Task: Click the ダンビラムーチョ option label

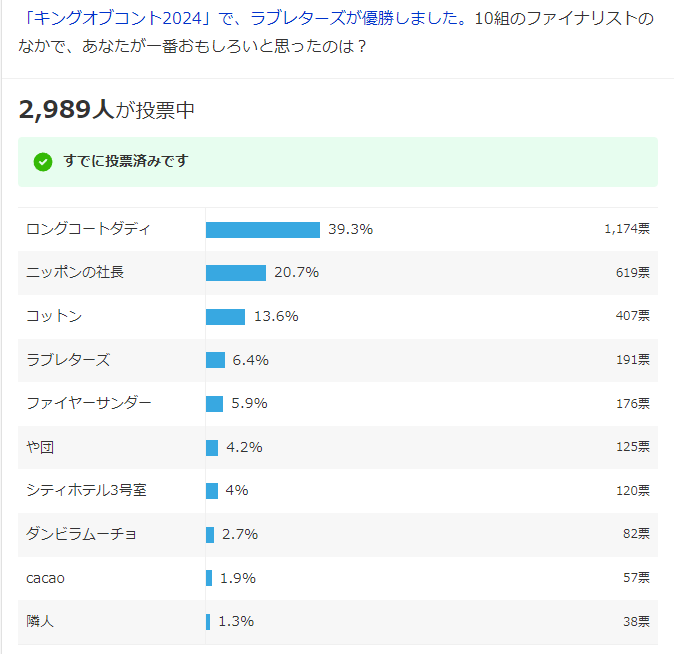Action: click(x=82, y=534)
